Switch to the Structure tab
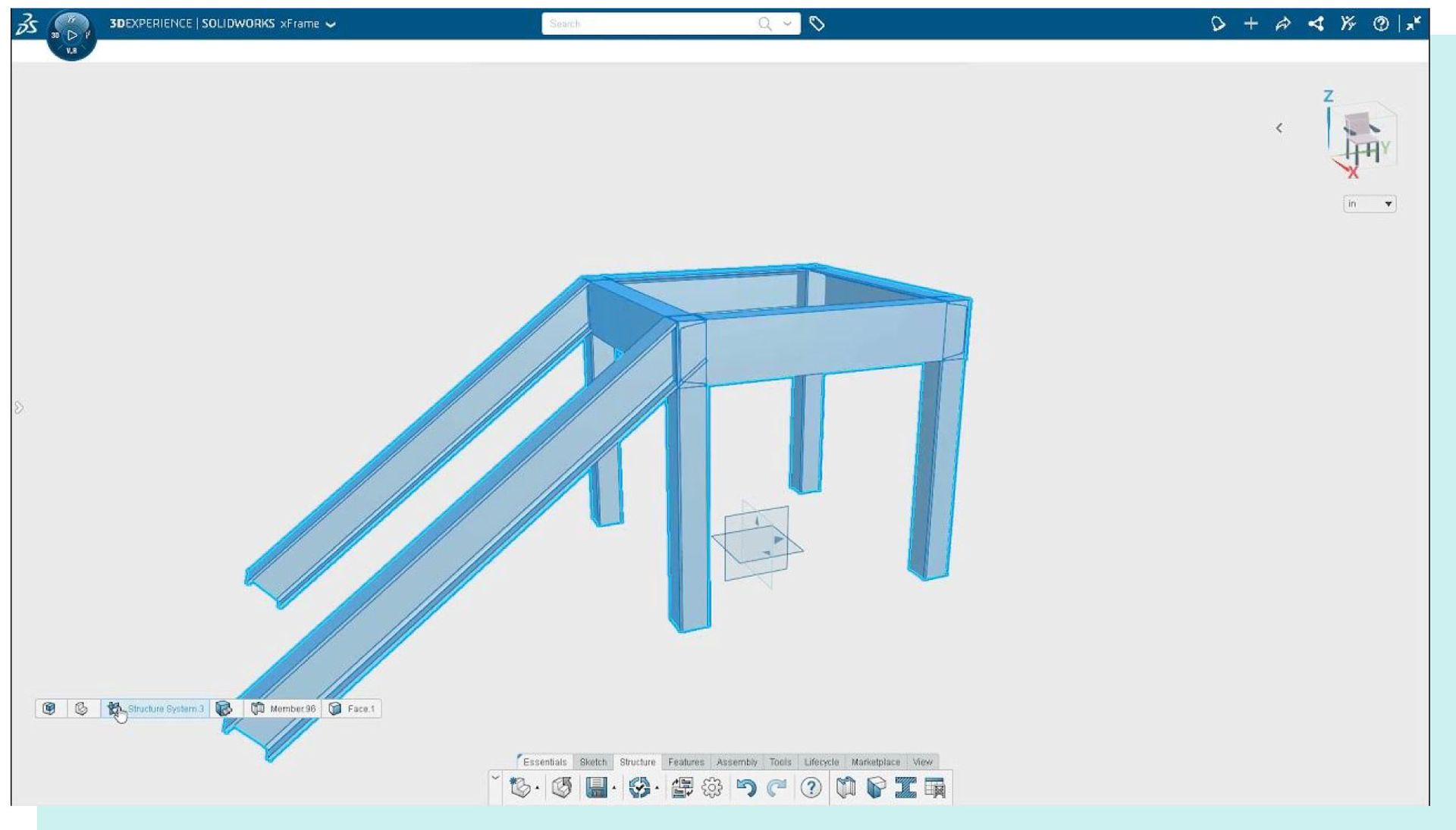This screenshot has height=830, width=1456. coord(637,762)
